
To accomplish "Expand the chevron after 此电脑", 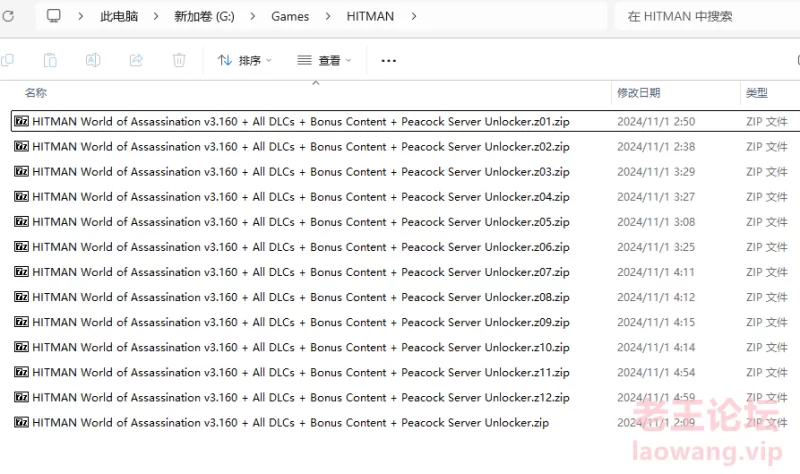I will coord(156,16).
